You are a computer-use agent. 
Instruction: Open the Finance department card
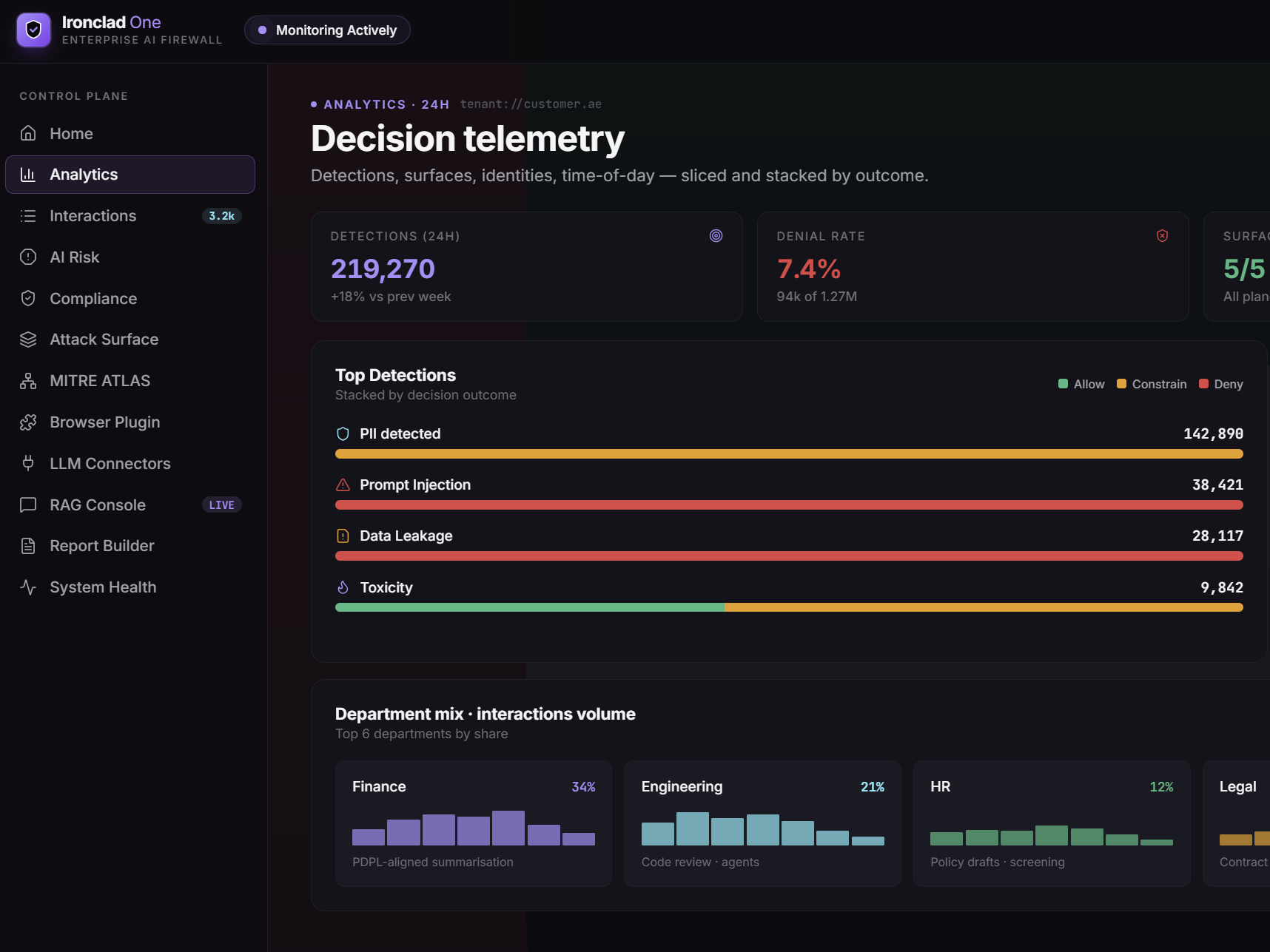pyautogui.click(x=474, y=823)
